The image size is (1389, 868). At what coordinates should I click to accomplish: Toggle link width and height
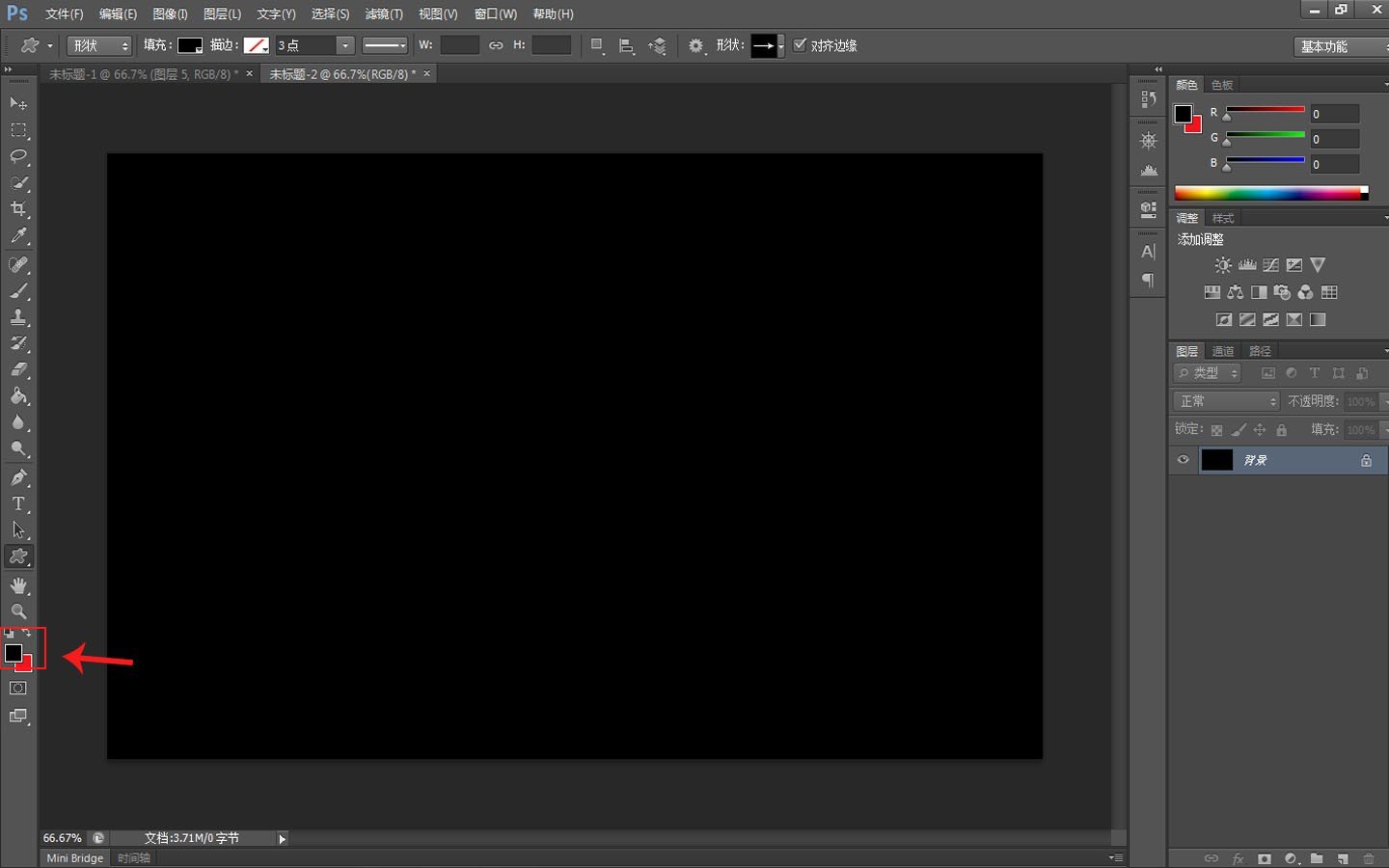(x=496, y=45)
